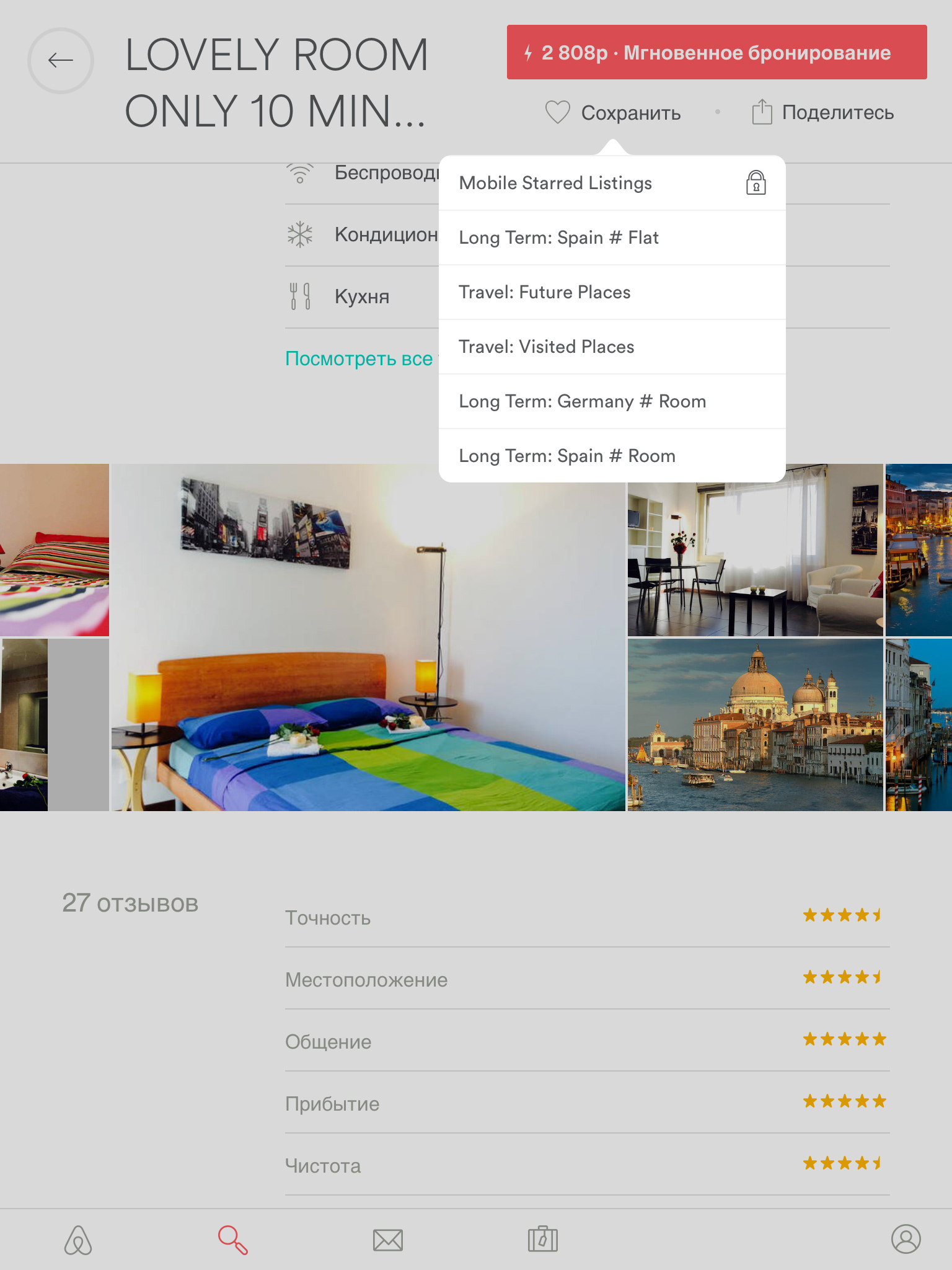Open the profile avatar tab

pos(906,1239)
